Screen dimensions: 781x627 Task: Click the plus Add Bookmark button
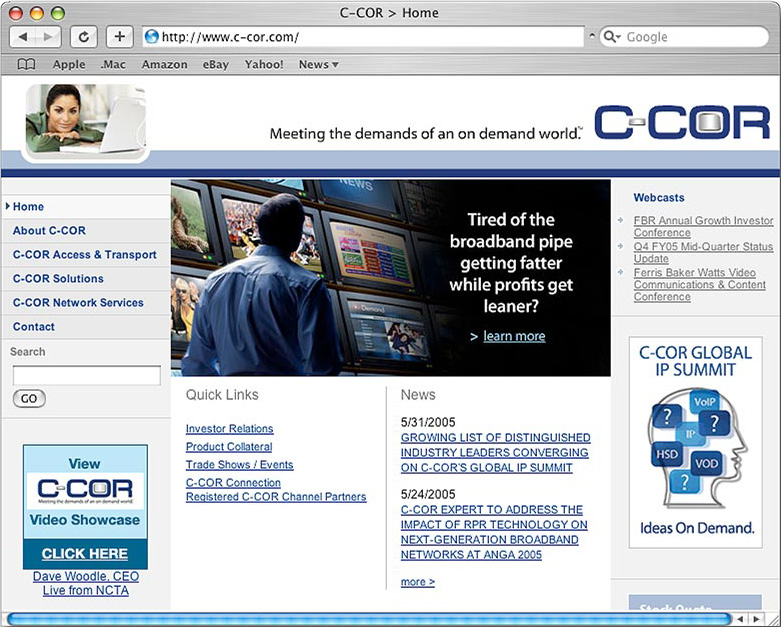pyautogui.click(x=119, y=37)
